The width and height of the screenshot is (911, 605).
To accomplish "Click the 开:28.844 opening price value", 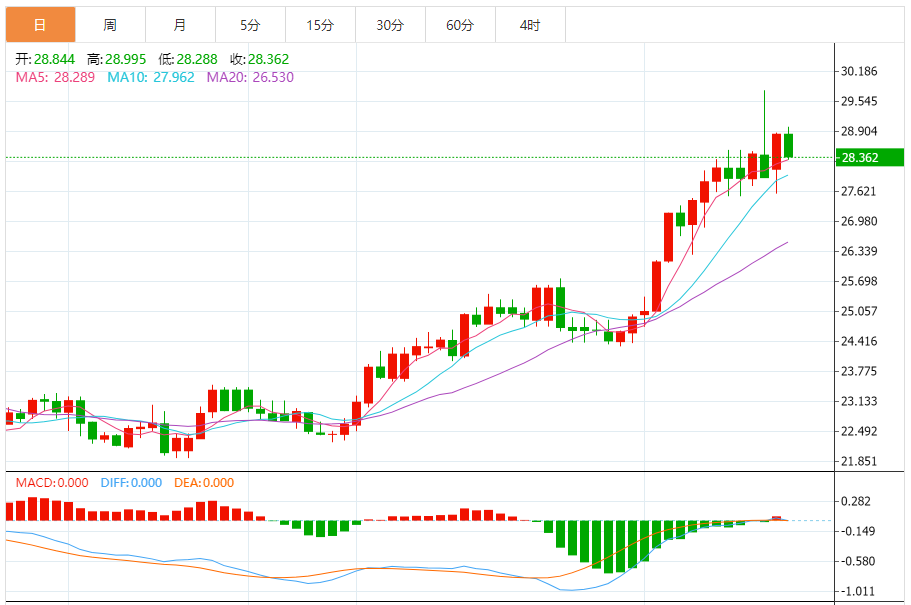I will click(x=45, y=59).
